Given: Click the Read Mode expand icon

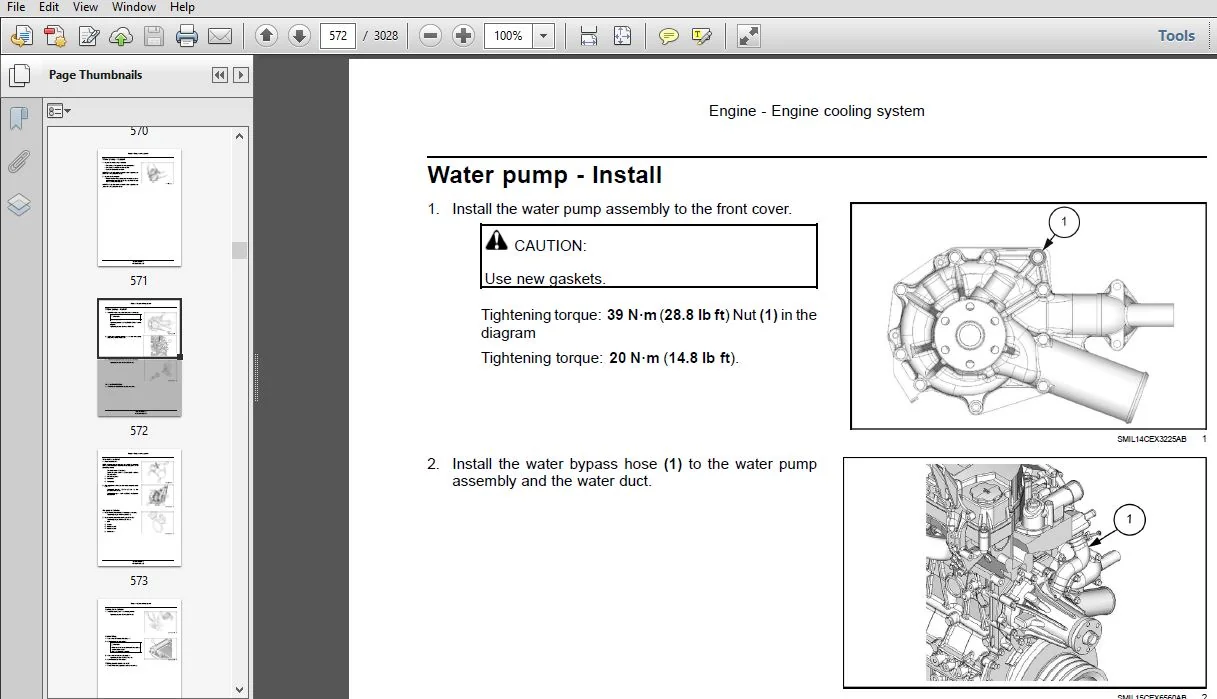Looking at the screenshot, I should tap(748, 37).
